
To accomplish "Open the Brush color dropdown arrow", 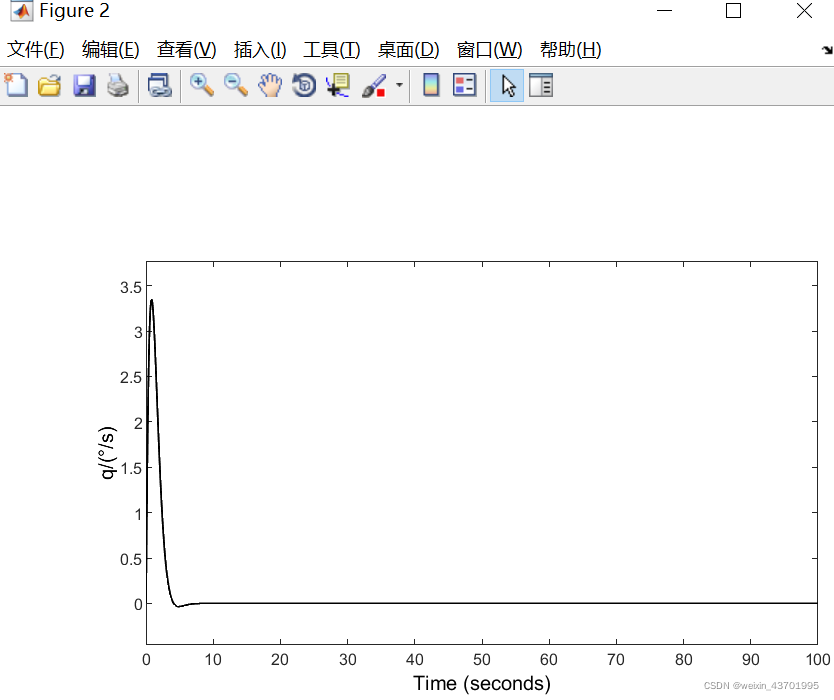I will 399,85.
